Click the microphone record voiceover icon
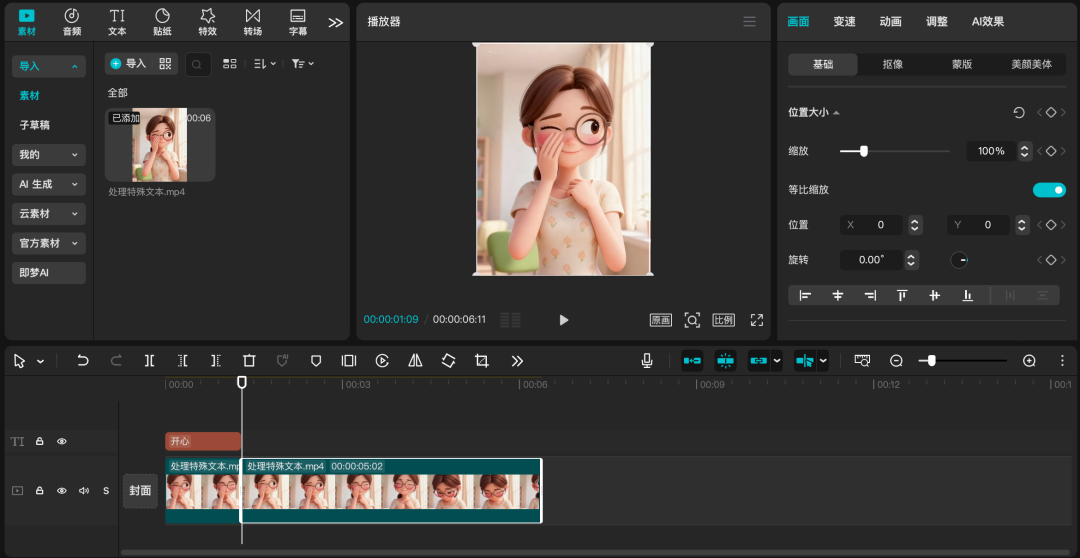This screenshot has width=1080, height=558. click(648, 361)
